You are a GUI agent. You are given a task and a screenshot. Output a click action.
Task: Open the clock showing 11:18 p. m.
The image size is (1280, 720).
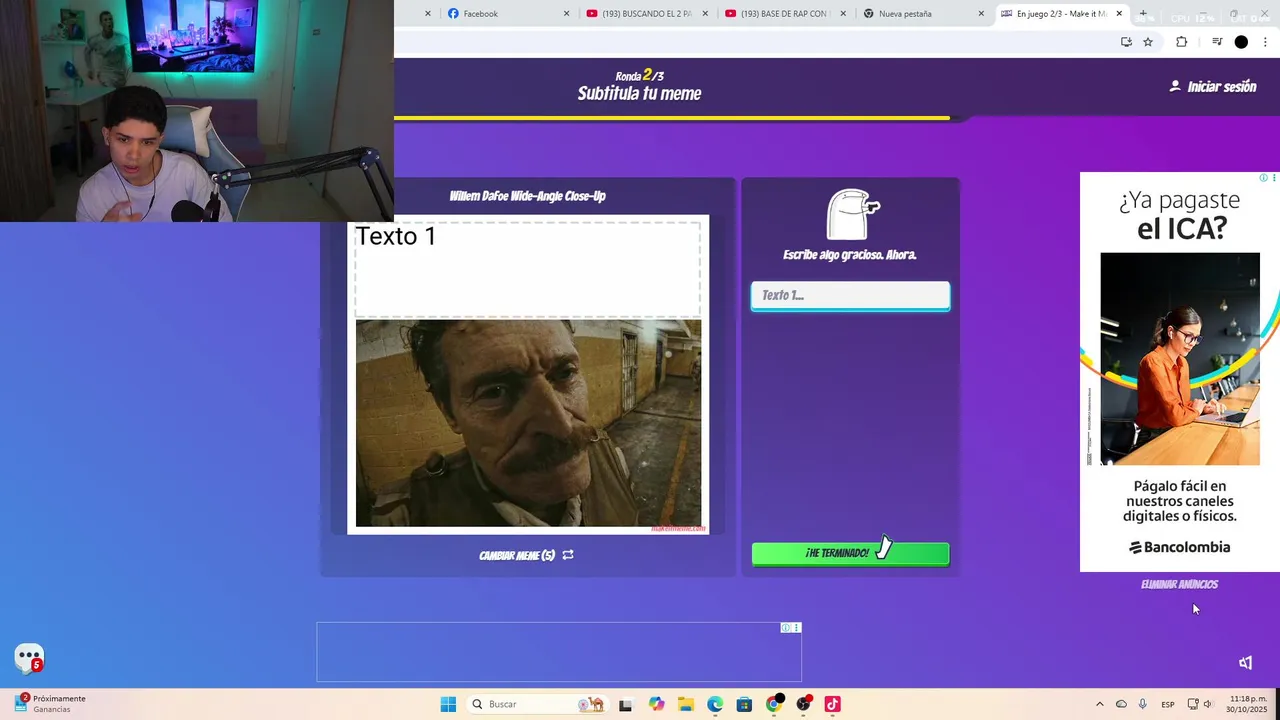tap(1248, 704)
